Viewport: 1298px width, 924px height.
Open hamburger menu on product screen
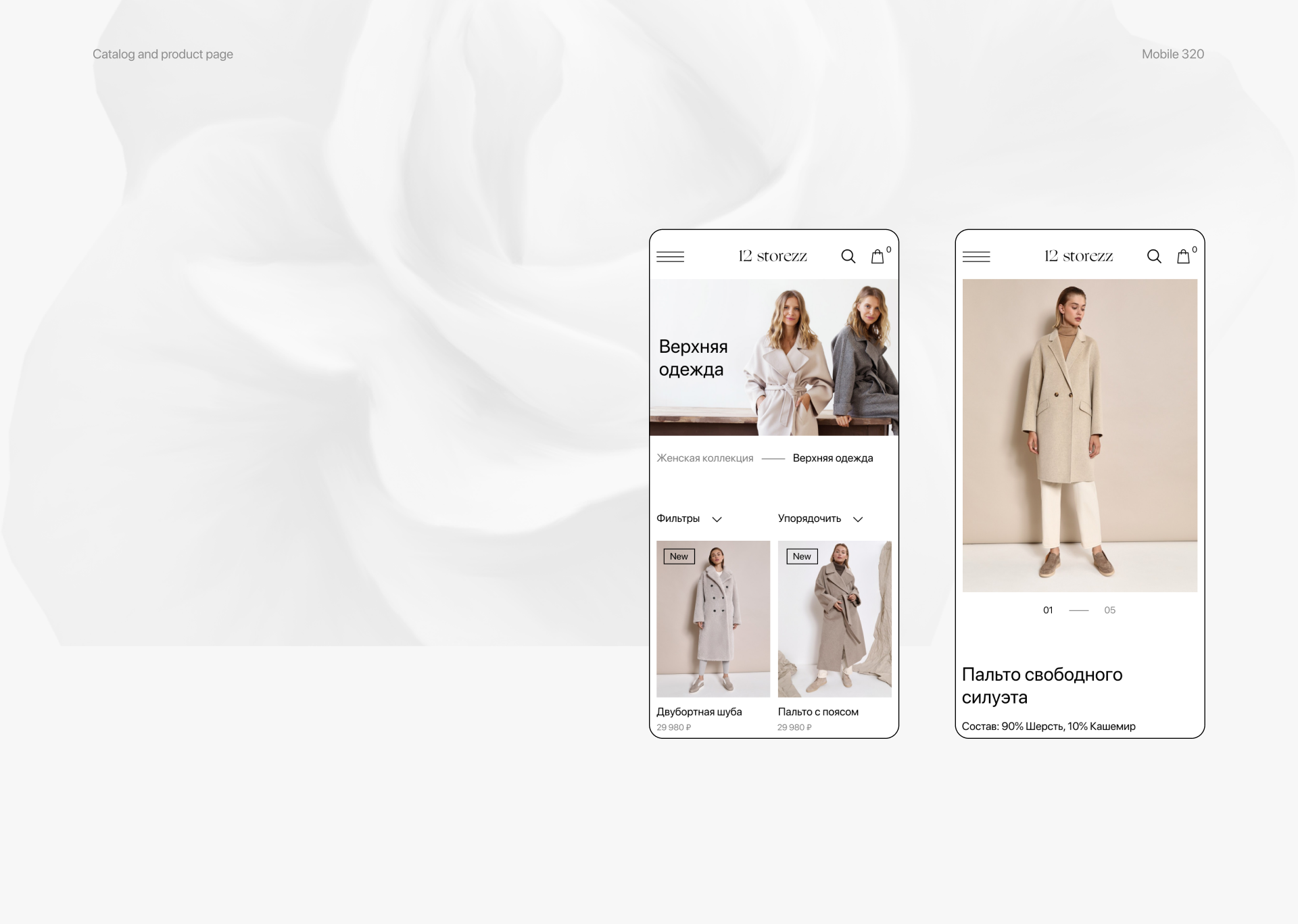976,257
